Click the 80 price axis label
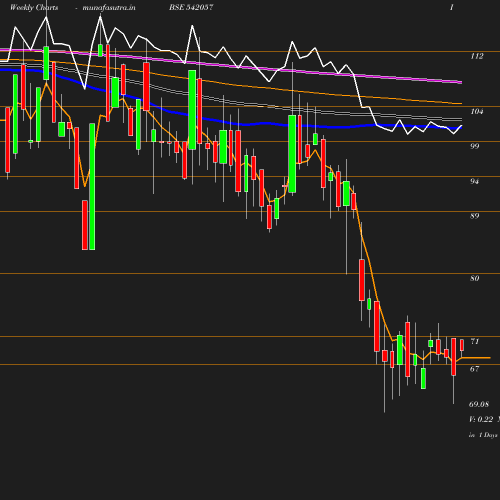Screen dimensions: 500x500 click(475, 278)
